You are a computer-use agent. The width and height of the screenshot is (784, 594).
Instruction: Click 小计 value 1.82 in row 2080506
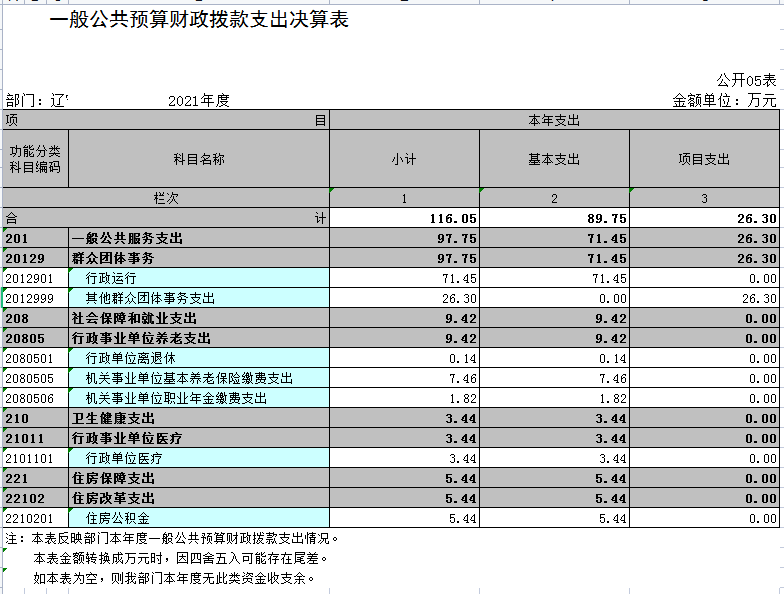[x=404, y=398]
